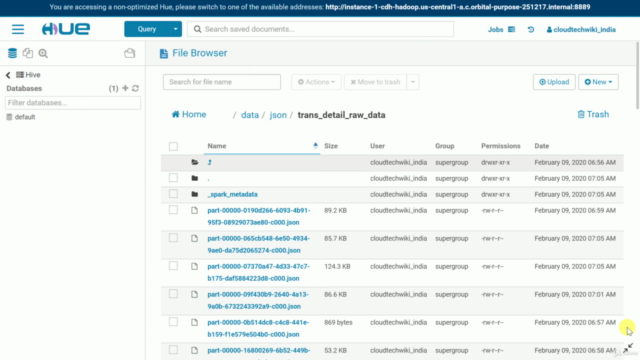Select the default database entry
The image size is (640, 360).
pyautogui.click(x=25, y=117)
